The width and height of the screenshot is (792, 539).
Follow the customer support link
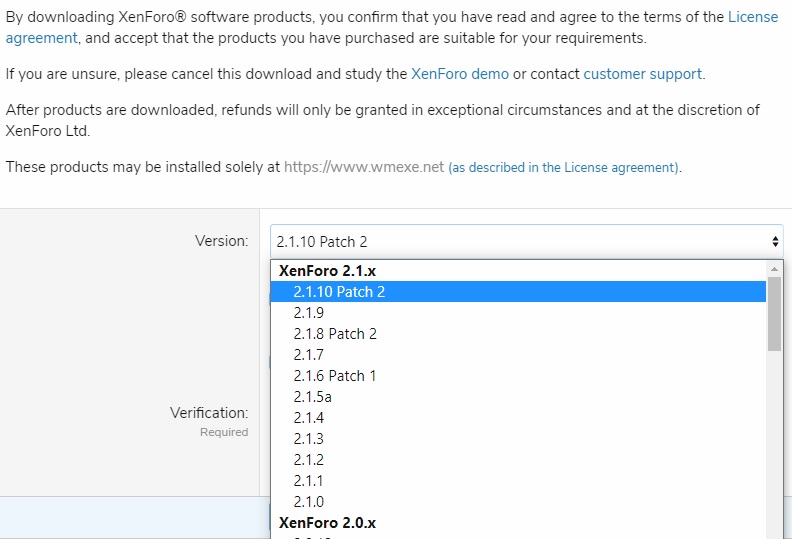[642, 74]
